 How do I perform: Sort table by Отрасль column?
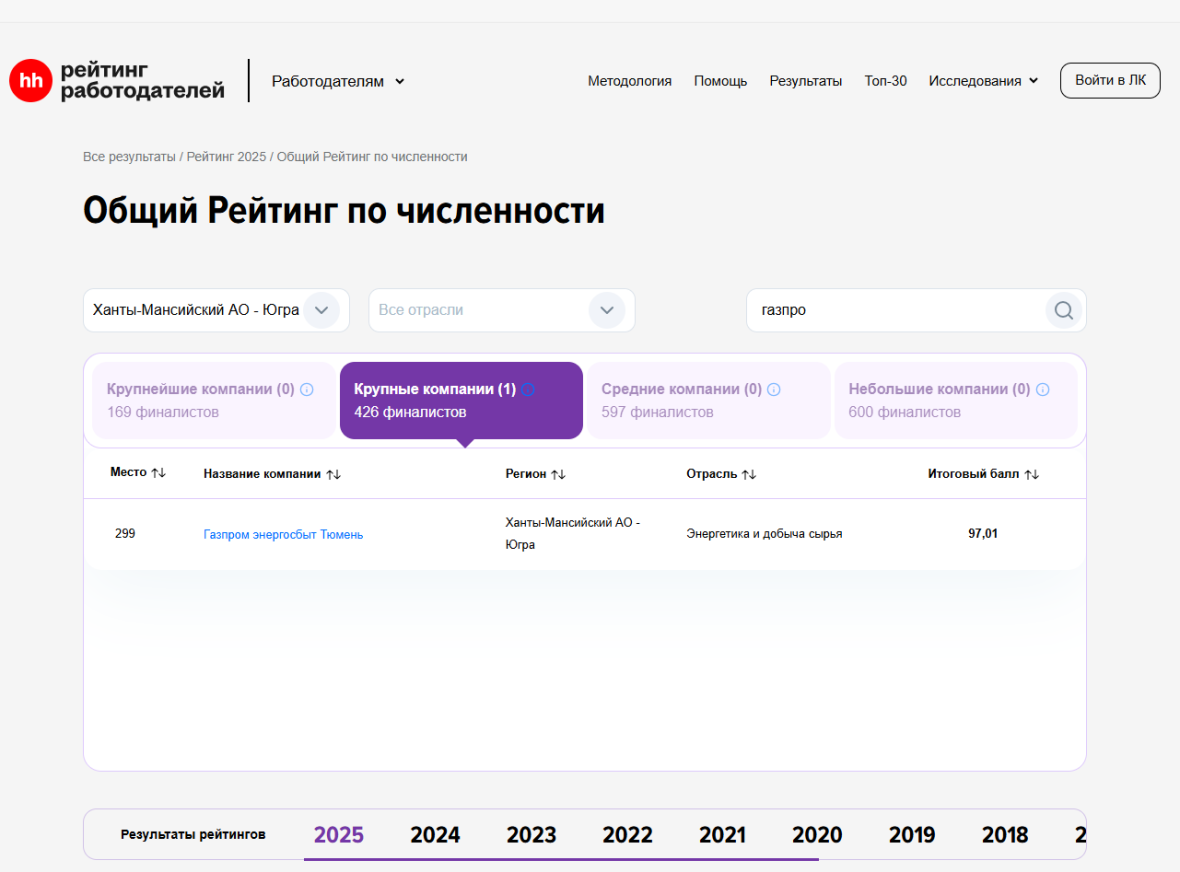click(x=748, y=474)
